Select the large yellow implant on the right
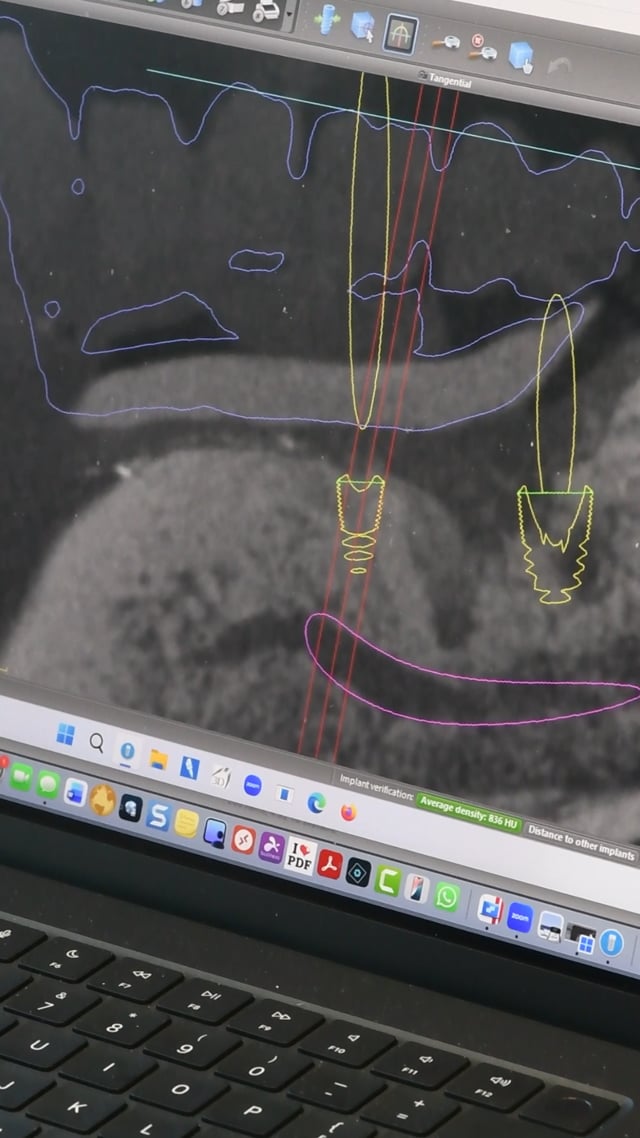Screen dimensions: 640x1138 pos(555,544)
